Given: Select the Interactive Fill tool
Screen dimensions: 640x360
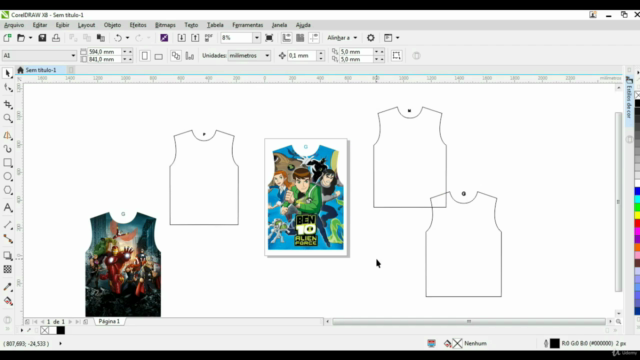Looking at the screenshot, I should [x=8, y=301].
